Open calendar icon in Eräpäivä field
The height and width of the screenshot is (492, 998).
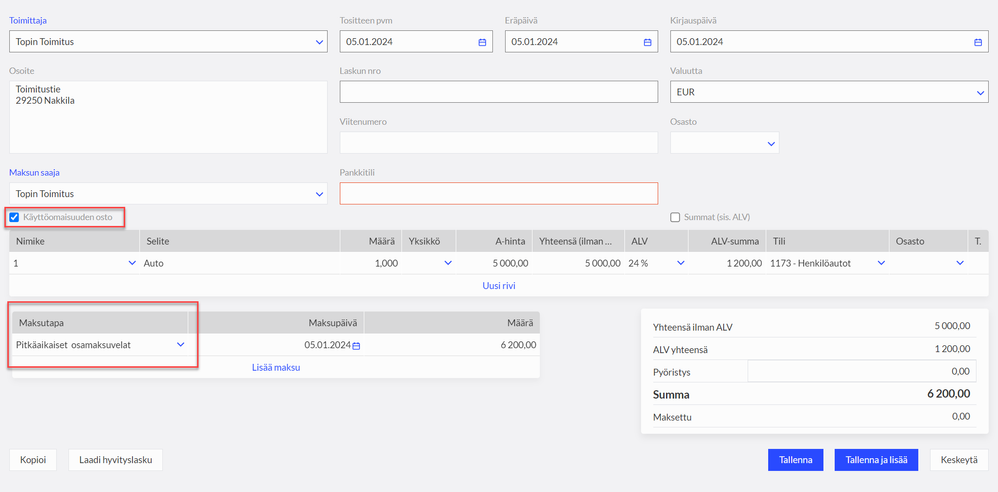tap(647, 42)
